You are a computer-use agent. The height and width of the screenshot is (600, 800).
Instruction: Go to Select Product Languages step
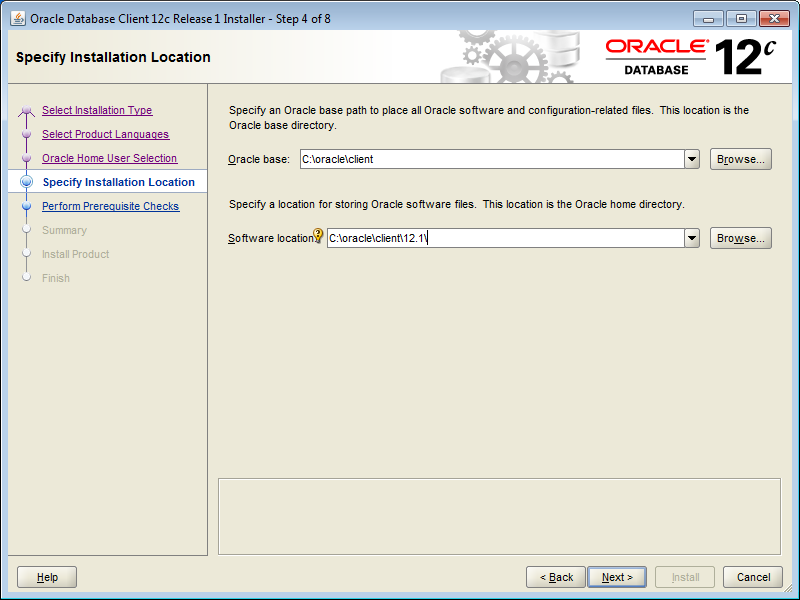106,134
